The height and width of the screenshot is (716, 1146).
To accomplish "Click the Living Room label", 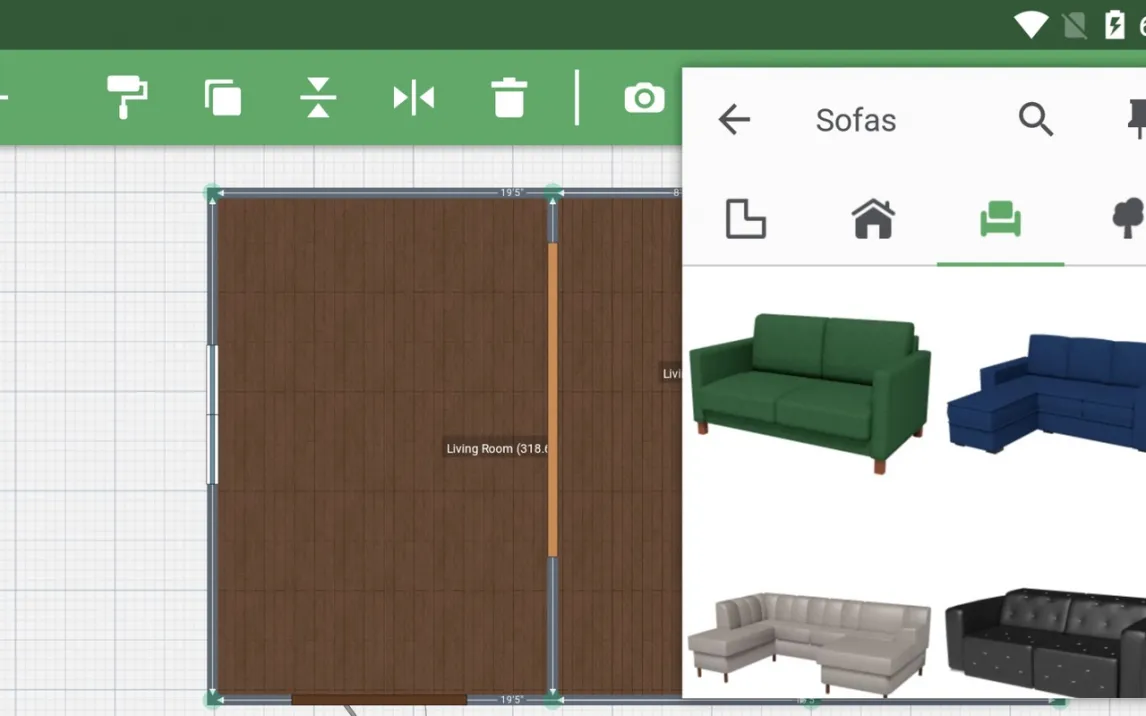I will pos(496,449).
